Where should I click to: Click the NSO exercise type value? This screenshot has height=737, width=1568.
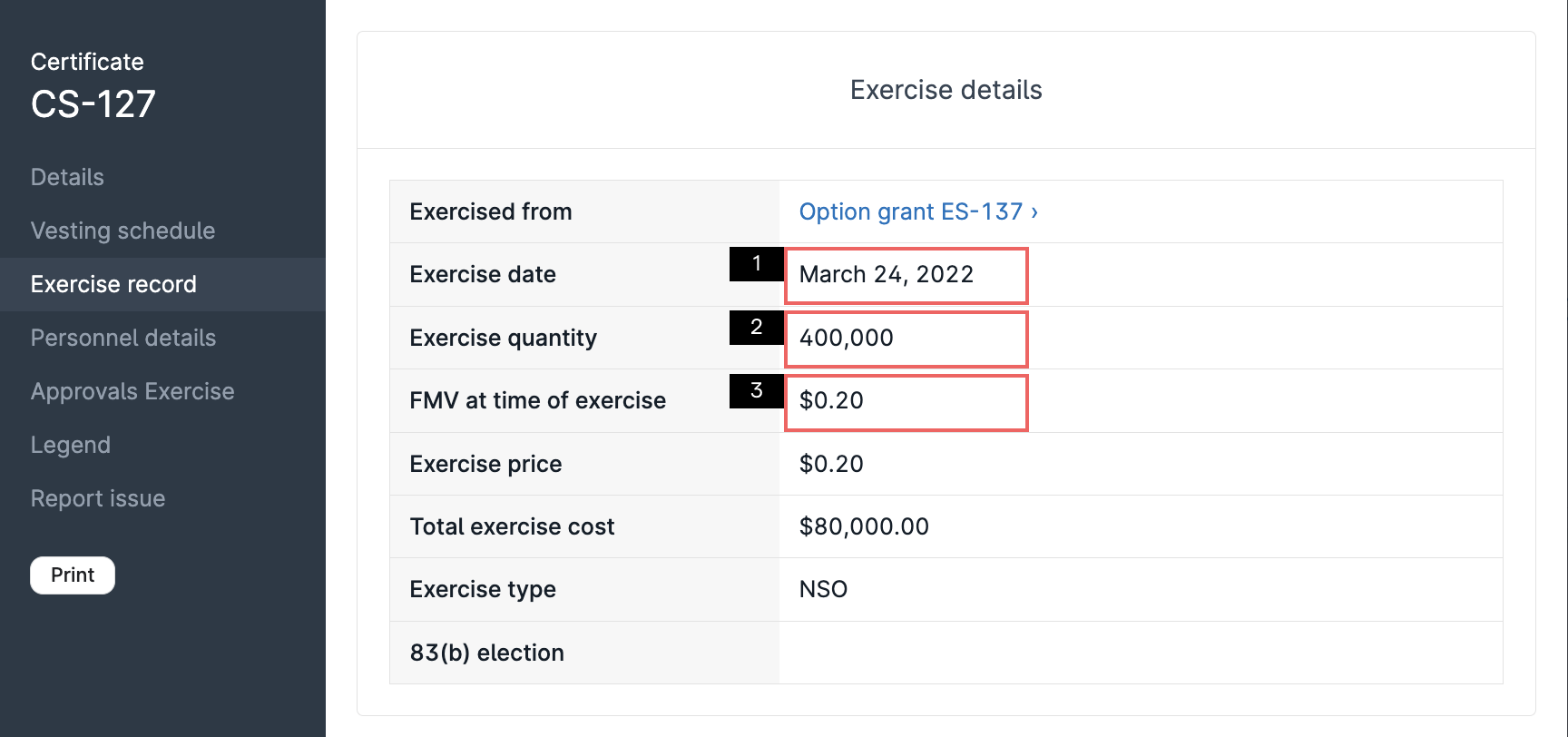(823, 589)
